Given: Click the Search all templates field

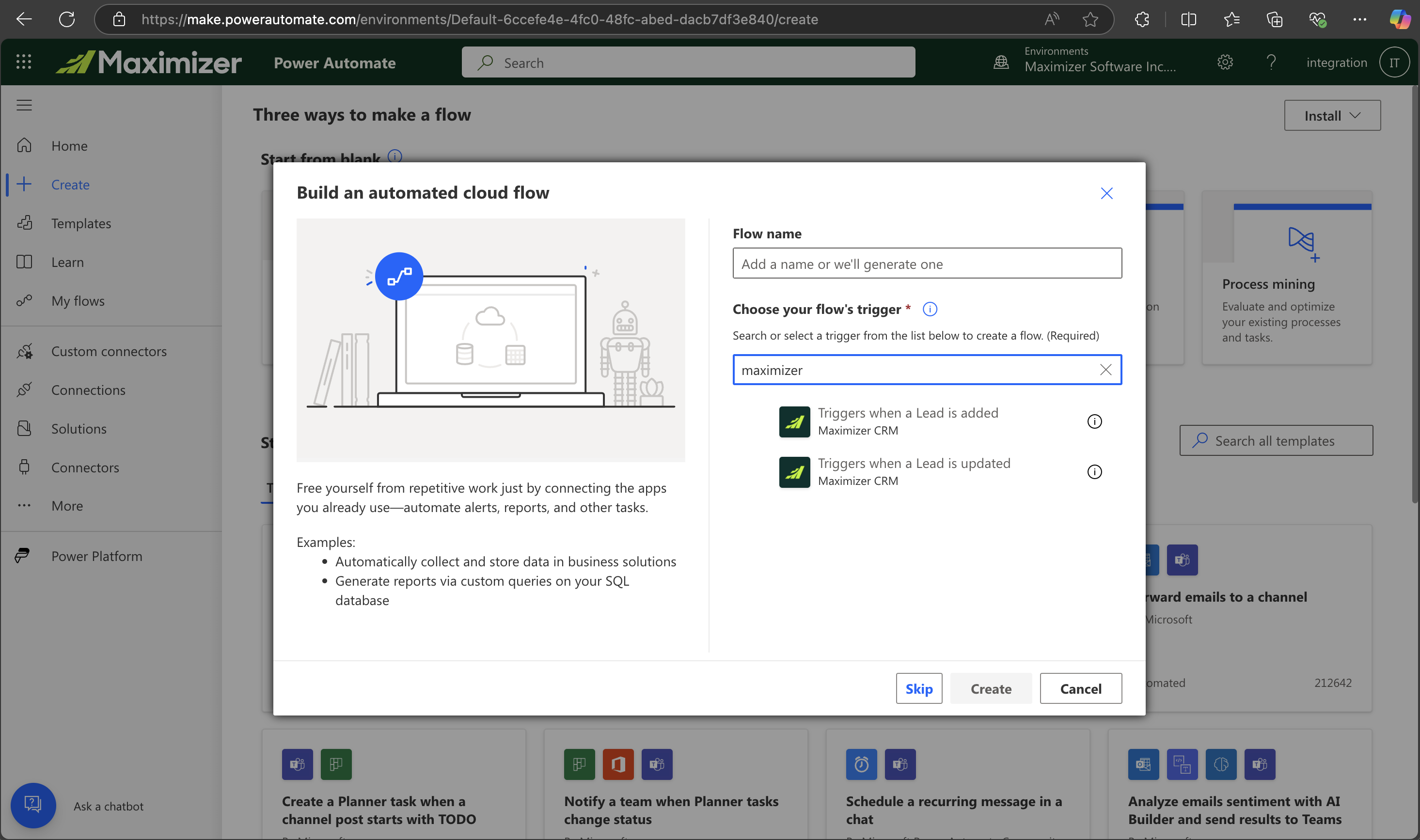Looking at the screenshot, I should [x=1276, y=440].
